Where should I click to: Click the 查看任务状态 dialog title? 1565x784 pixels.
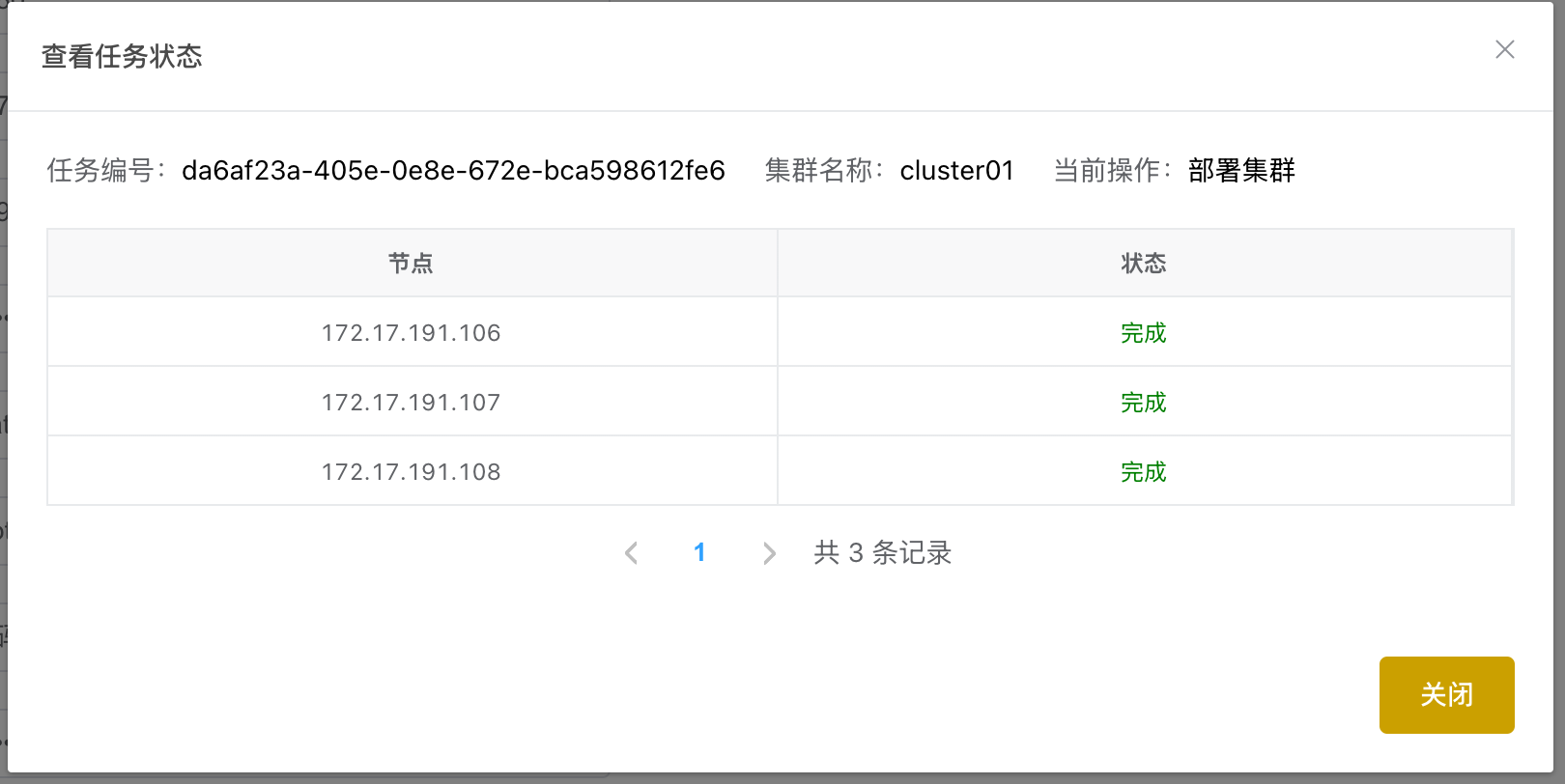click(x=122, y=56)
